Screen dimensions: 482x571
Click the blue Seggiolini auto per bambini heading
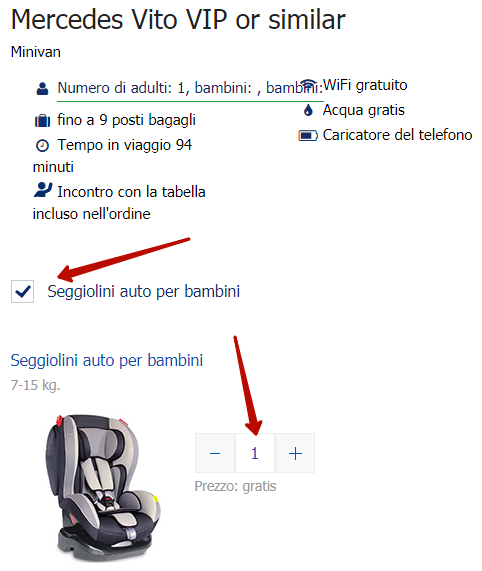(107, 361)
